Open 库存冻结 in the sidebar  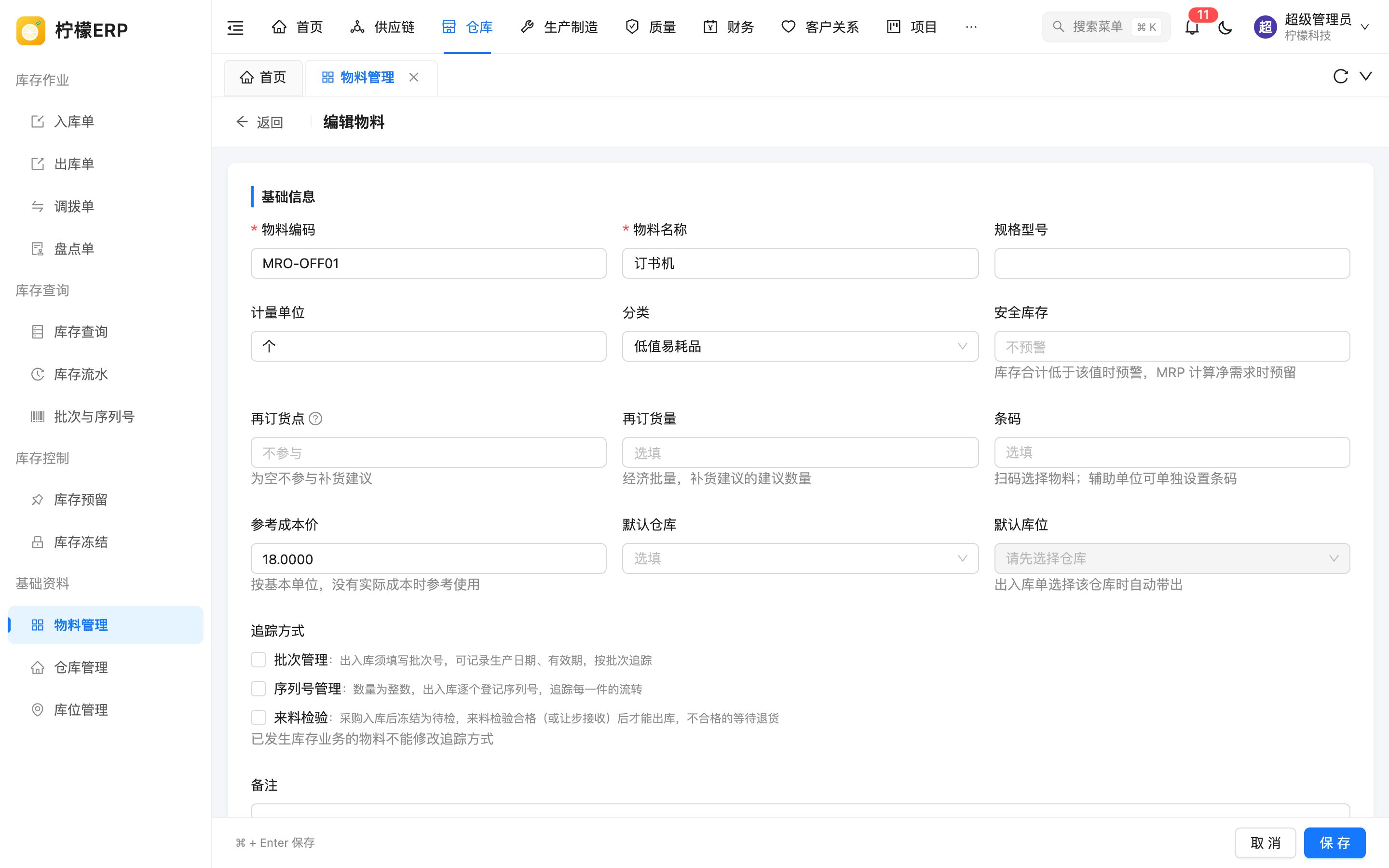(106, 542)
